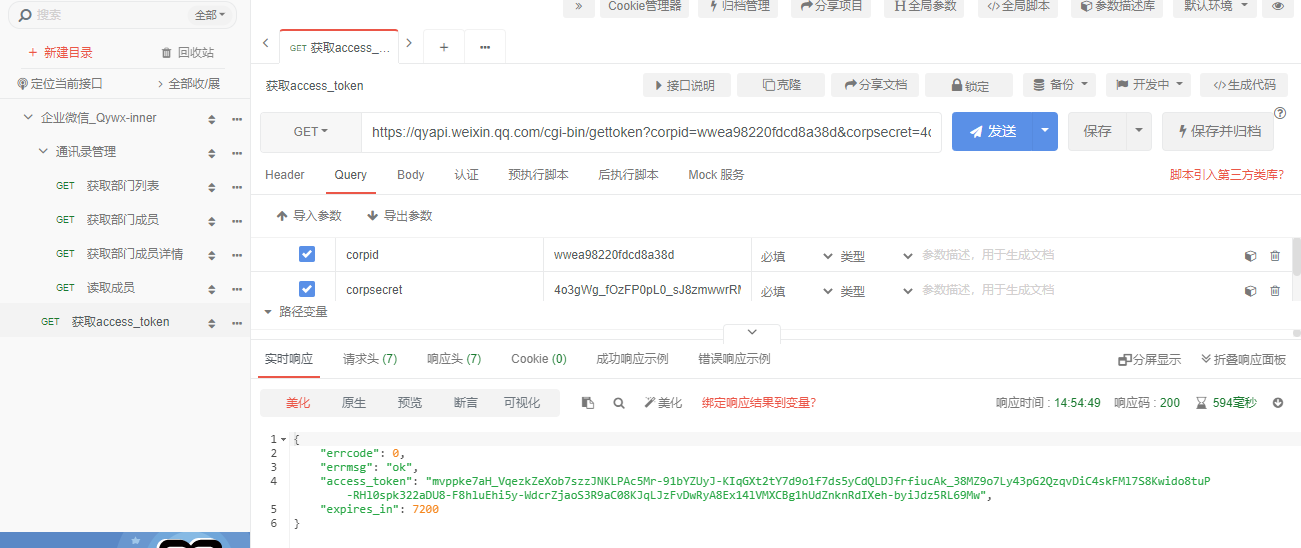Screen dimensions: 1301x548
Task: Click 分享项目 in top toolbar
Action: 831,6
